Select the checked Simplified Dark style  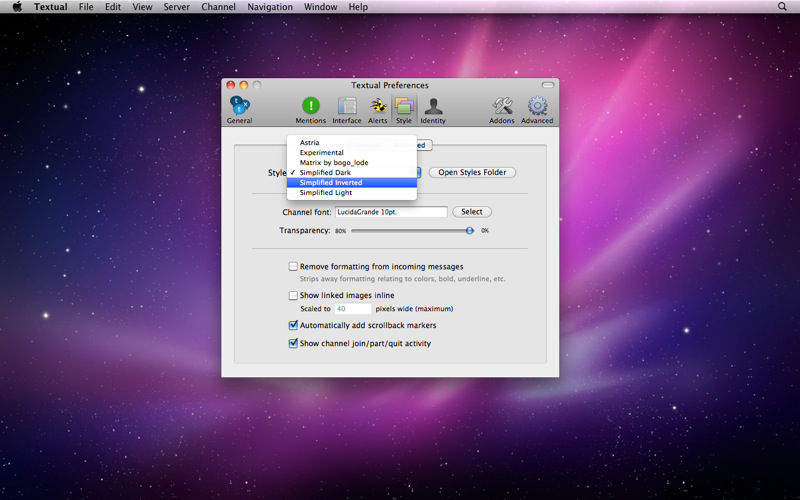(352, 172)
